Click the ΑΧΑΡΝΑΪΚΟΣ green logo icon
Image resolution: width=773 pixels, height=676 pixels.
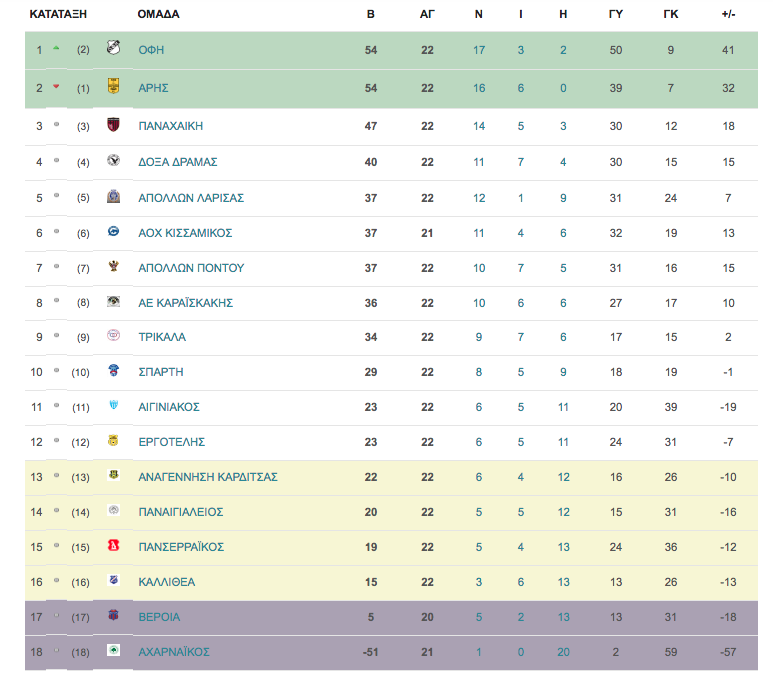click(x=113, y=650)
